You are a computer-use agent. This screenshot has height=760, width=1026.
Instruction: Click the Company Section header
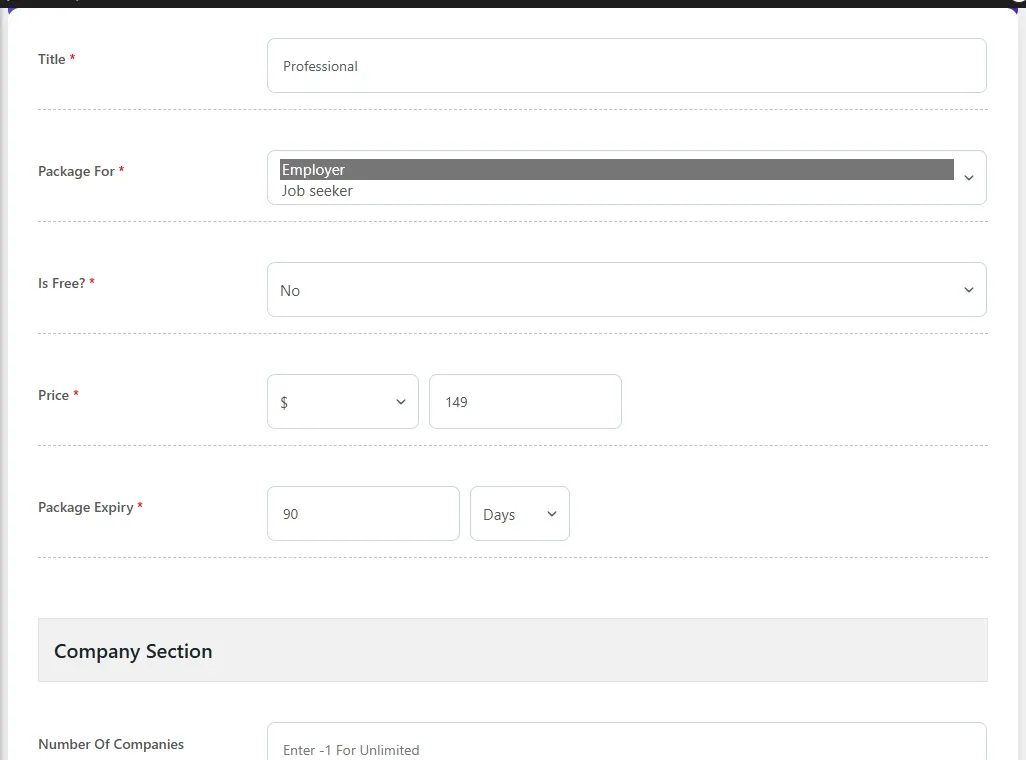(512, 651)
